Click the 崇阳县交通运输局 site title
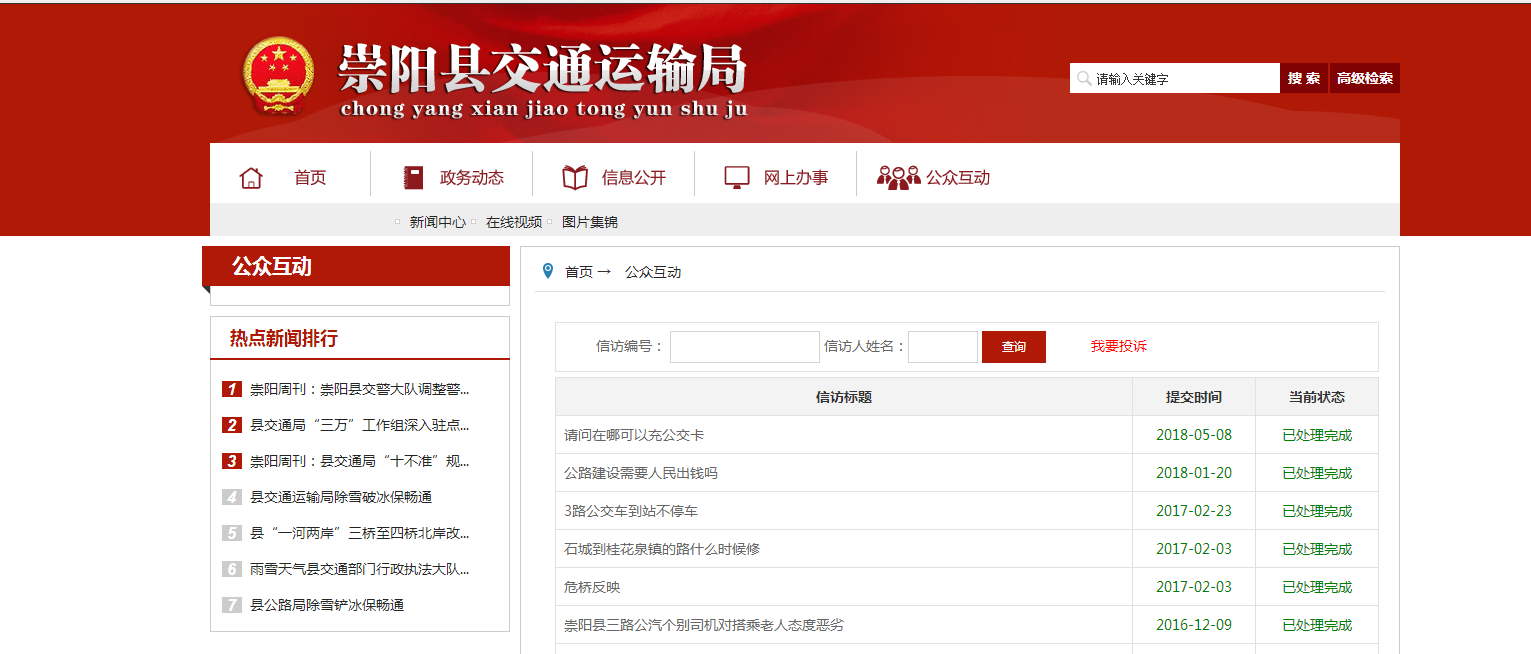This screenshot has height=654, width=1531. tap(543, 69)
